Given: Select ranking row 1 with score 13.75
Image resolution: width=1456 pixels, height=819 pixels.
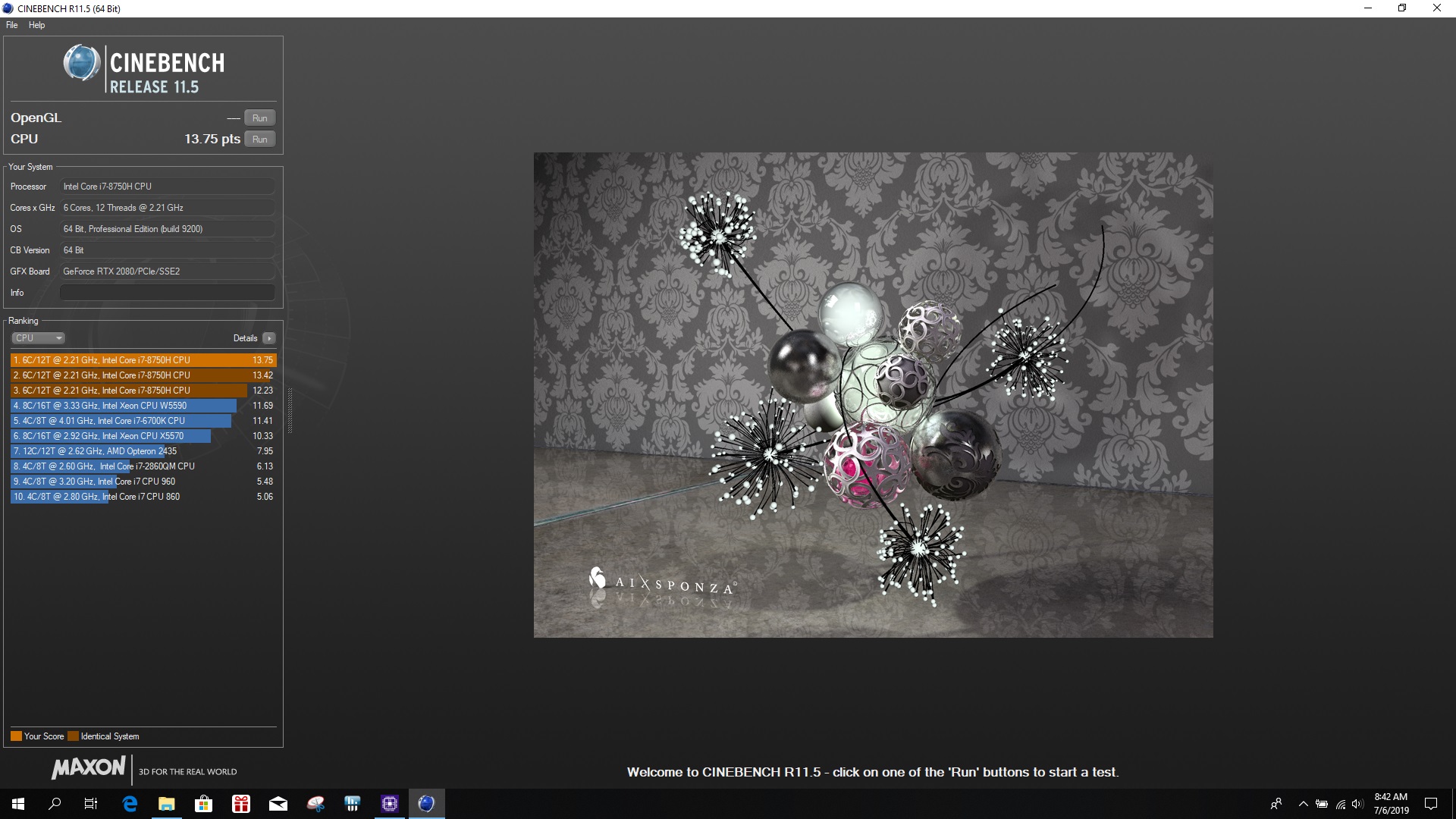Looking at the screenshot, I should click(x=143, y=360).
